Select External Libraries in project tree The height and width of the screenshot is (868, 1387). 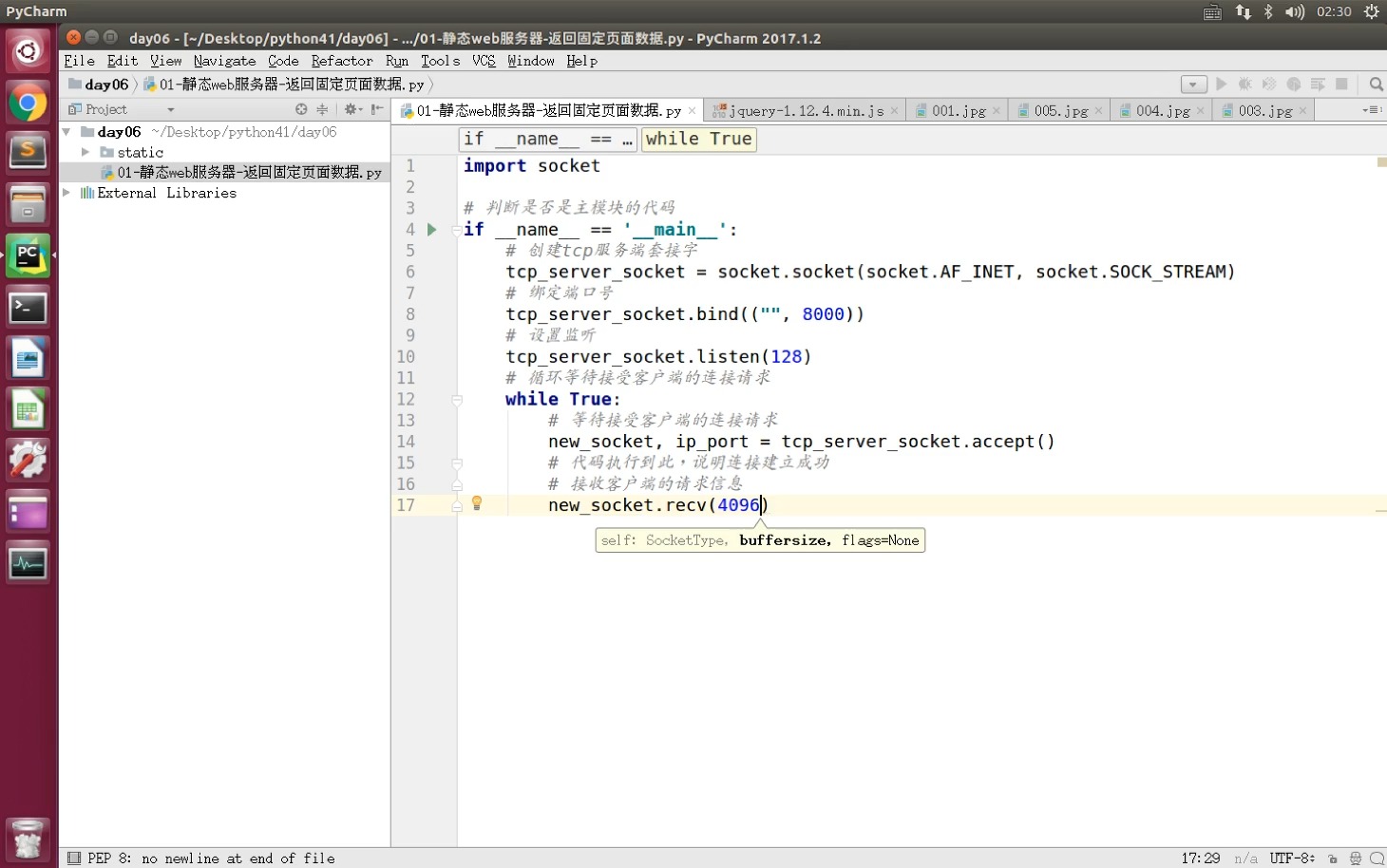click(x=224, y=193)
